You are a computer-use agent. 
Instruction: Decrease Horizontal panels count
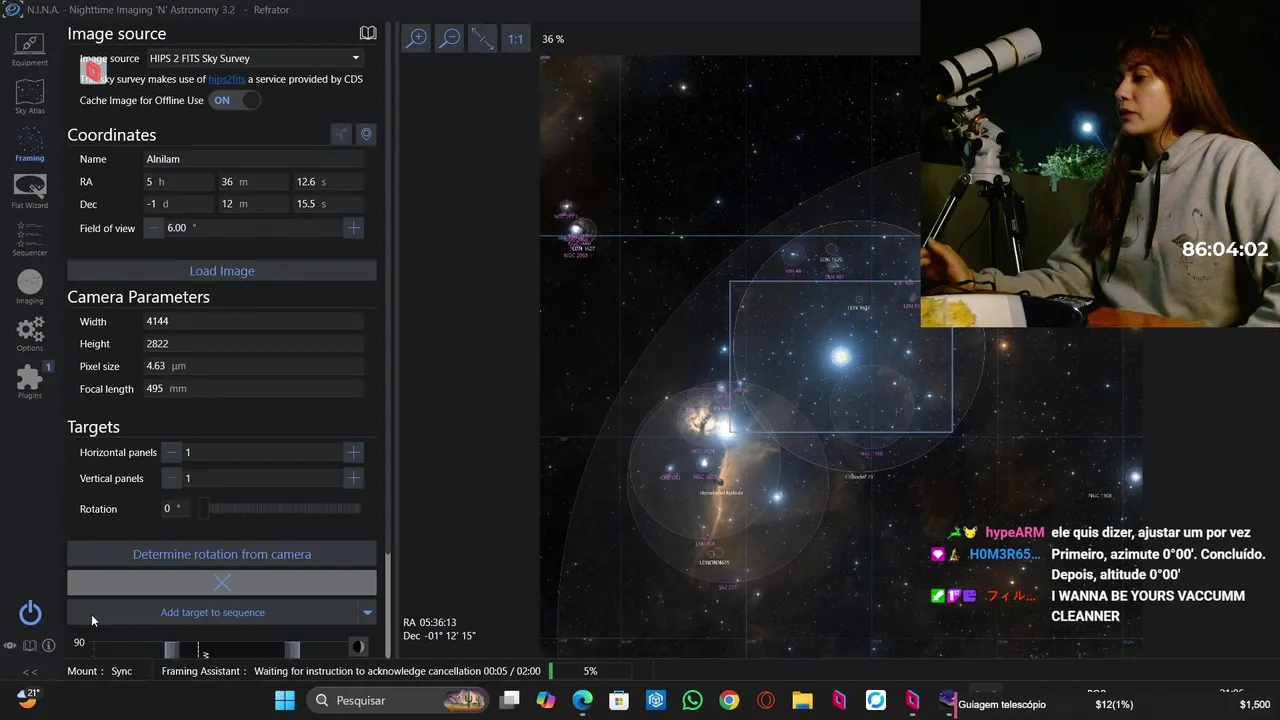[172, 452]
